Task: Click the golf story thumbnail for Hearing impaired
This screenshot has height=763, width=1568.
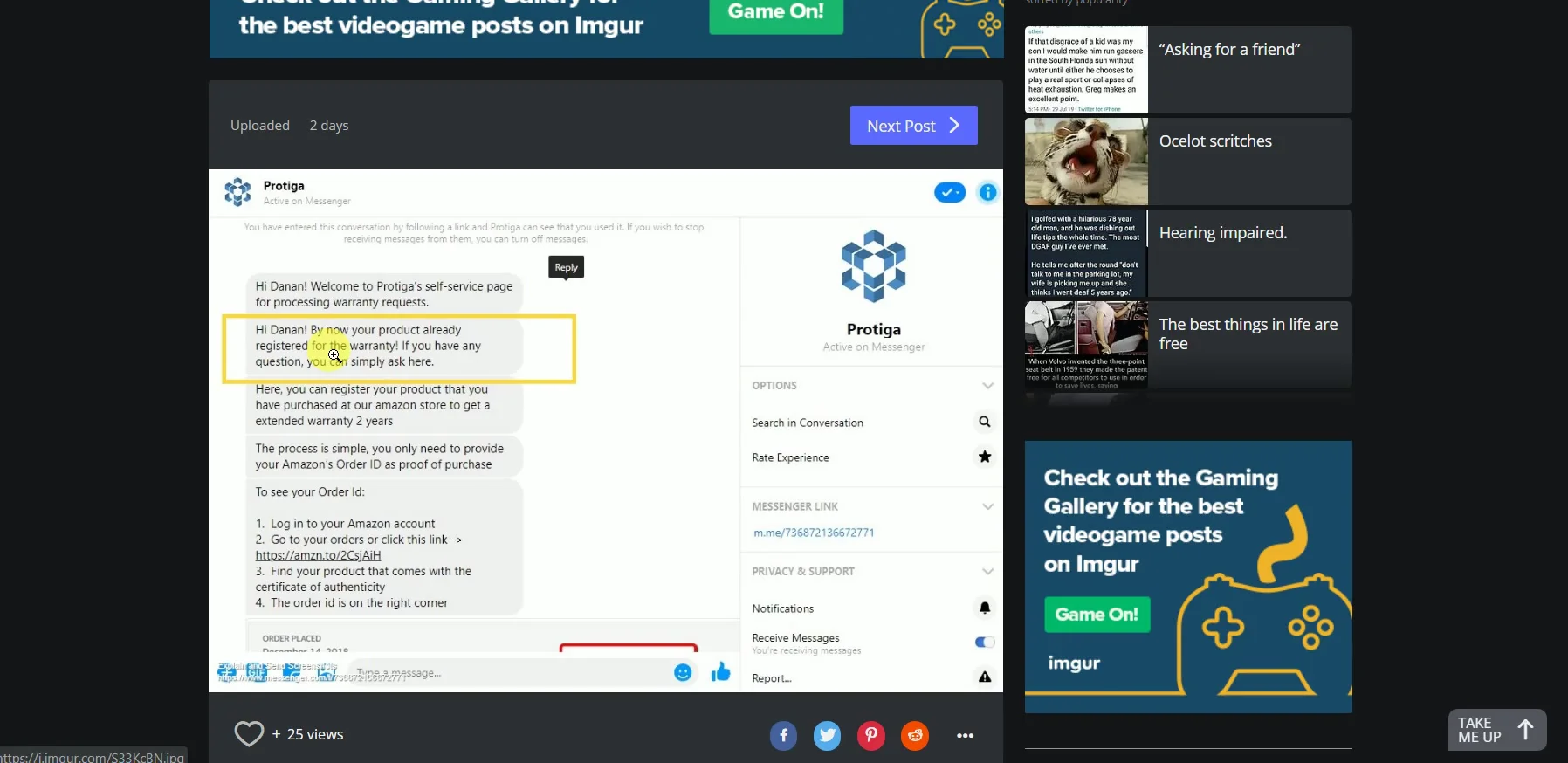Action: 1086,253
